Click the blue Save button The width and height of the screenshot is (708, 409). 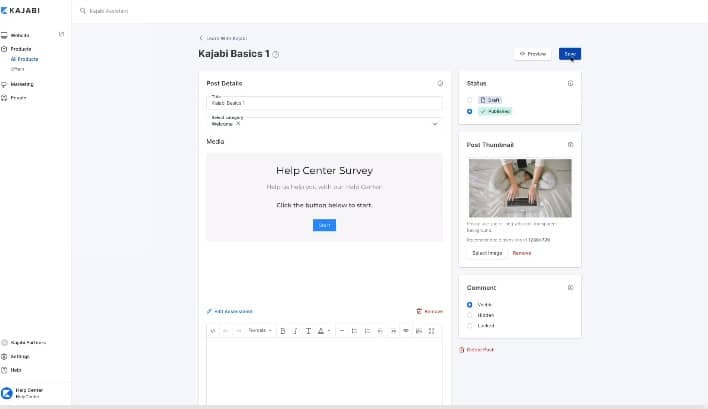(x=570, y=54)
